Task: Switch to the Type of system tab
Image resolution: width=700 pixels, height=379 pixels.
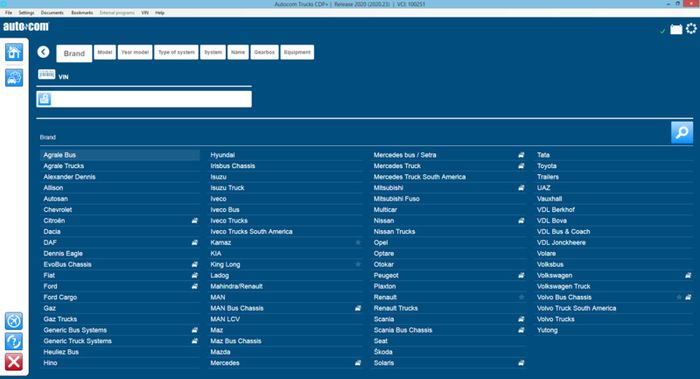Action: click(176, 52)
